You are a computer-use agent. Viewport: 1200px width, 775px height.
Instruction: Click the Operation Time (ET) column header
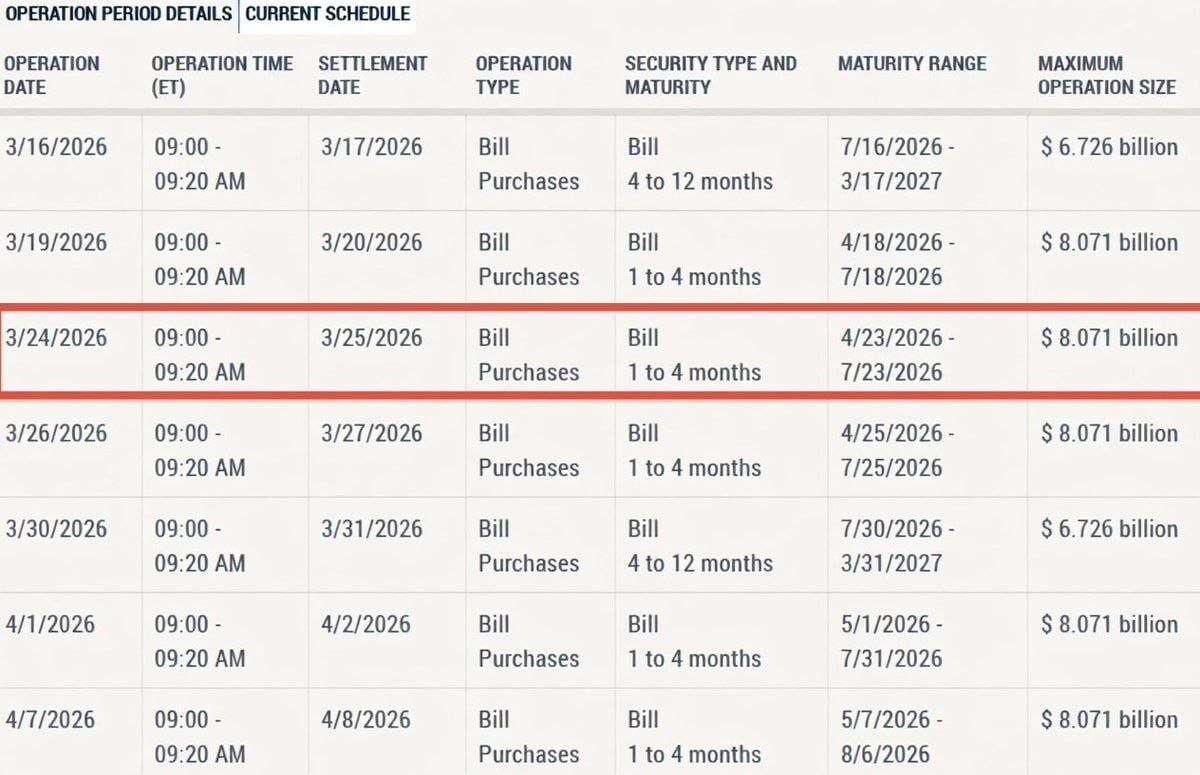click(222, 75)
